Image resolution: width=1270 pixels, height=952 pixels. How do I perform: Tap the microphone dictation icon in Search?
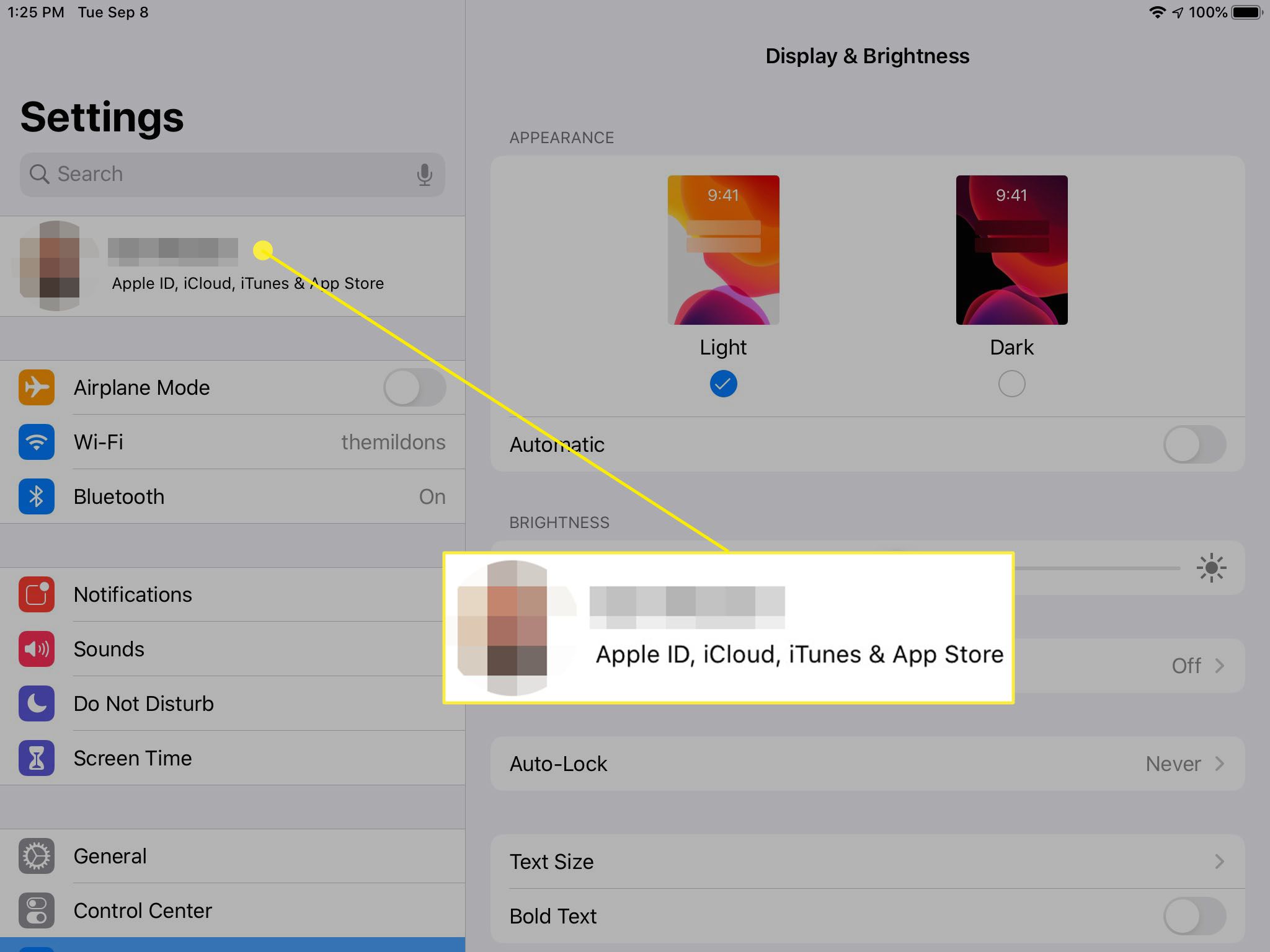425,175
